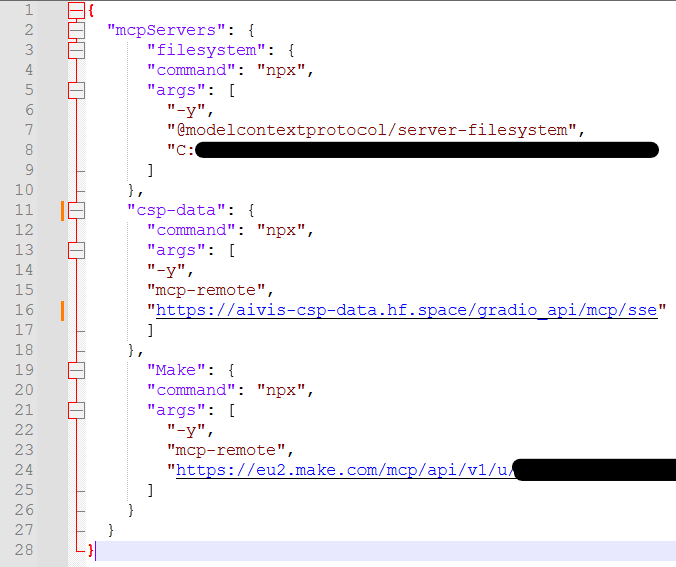
Task: Click "npx" value on line 12
Action: [x=281, y=230]
